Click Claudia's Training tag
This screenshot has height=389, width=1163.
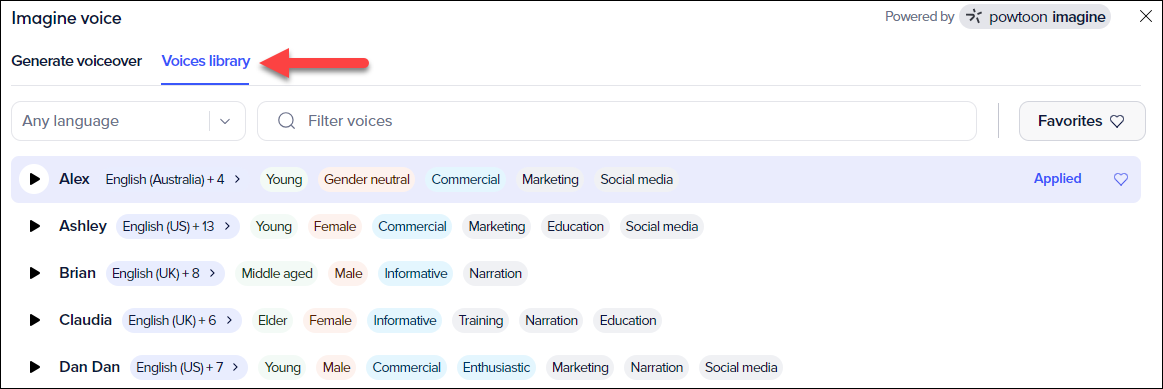click(481, 321)
